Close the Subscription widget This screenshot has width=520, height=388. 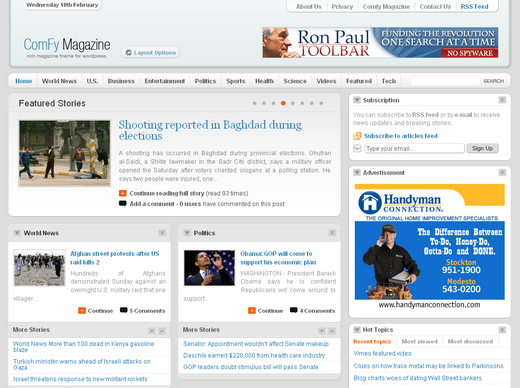[x=502, y=100]
